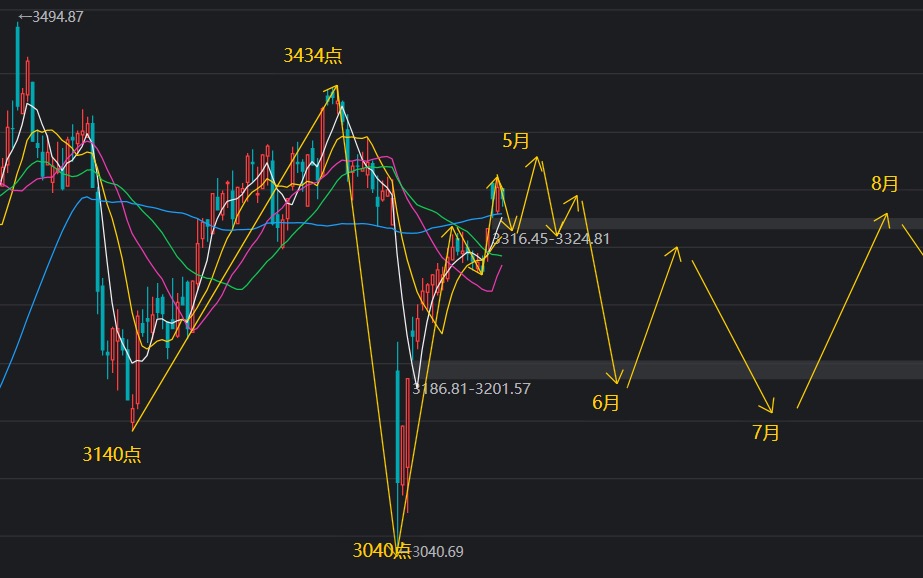
Task: Click the yellow 3040点 bottom annotation
Action: [381, 550]
